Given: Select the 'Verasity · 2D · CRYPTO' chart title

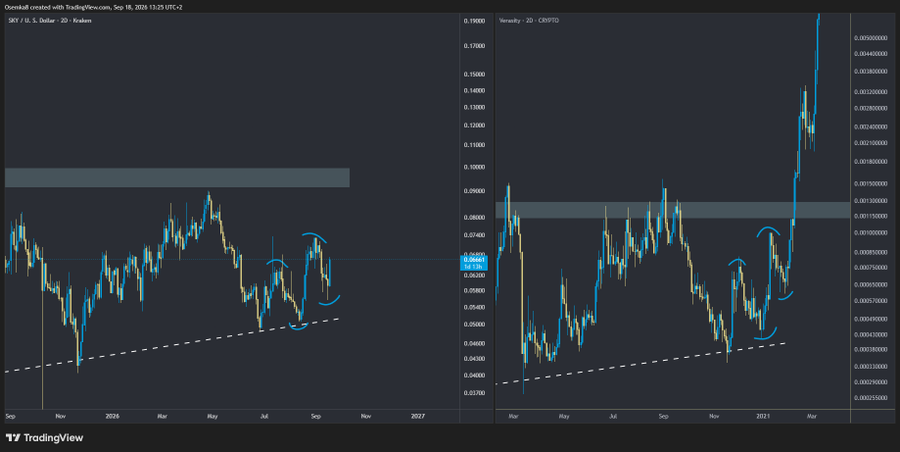Looking at the screenshot, I should pyautogui.click(x=529, y=21).
